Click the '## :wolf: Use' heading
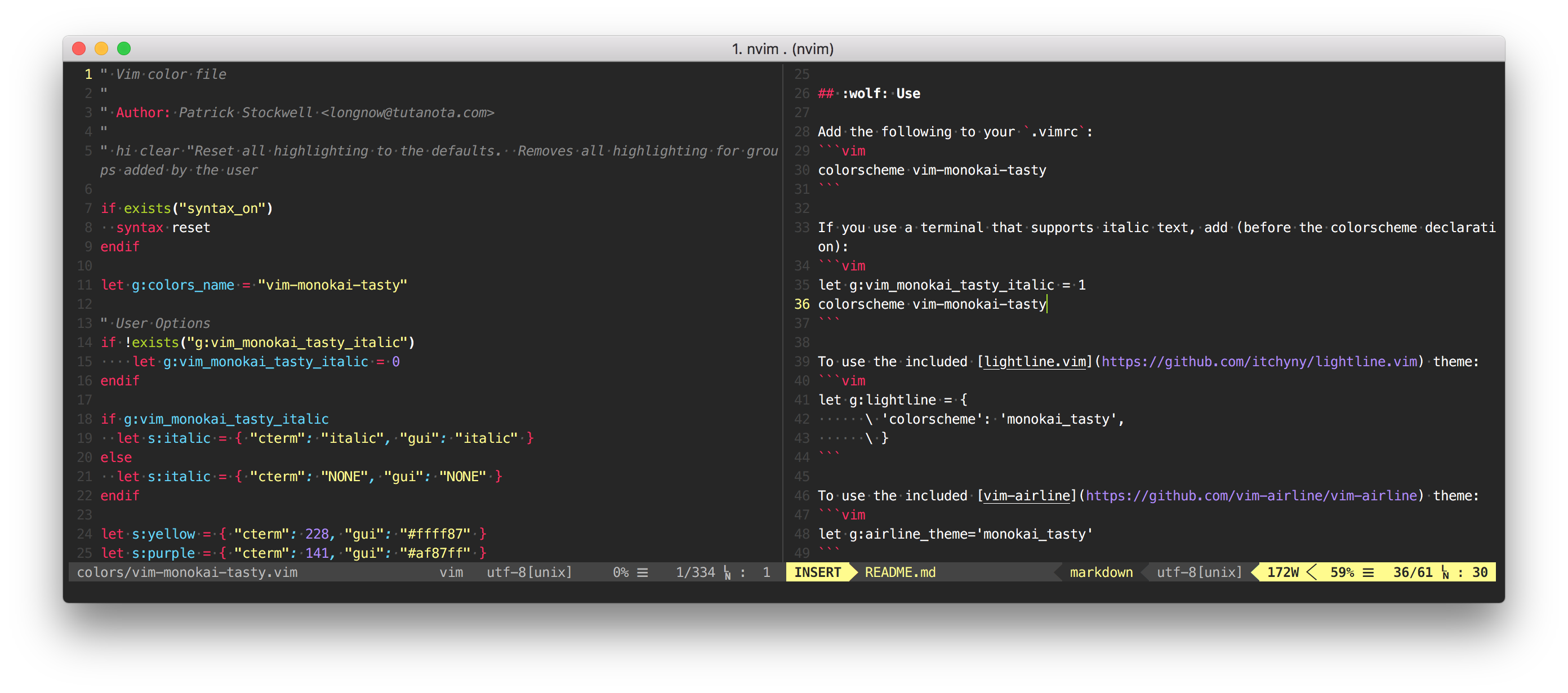 coord(868,93)
